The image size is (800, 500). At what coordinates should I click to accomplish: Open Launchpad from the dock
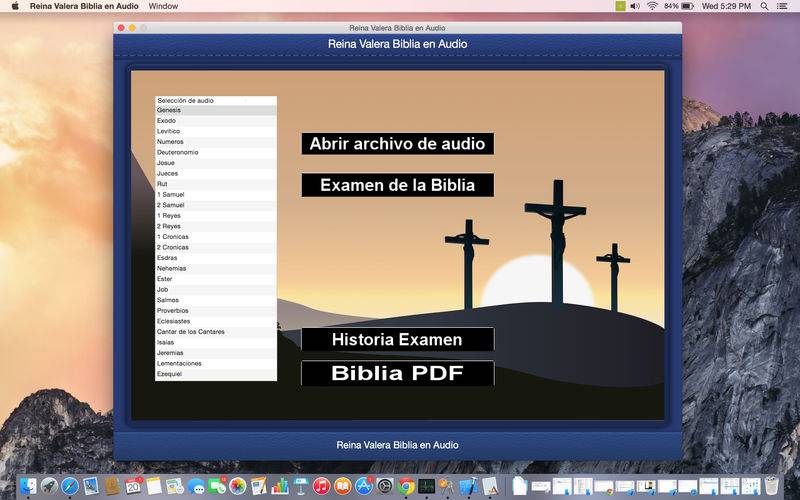tap(49, 486)
